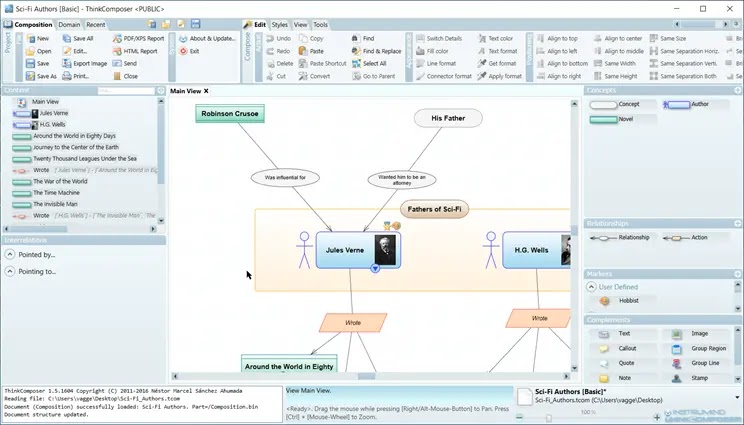Choose the Hobbist marker
Image resolution: width=744 pixels, height=425 pixels.
pyautogui.click(x=622, y=301)
